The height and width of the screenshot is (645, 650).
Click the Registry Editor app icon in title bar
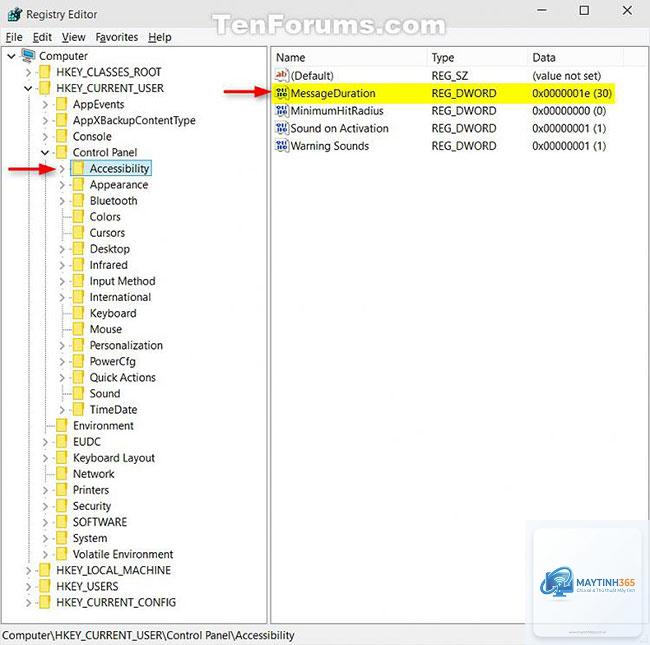tap(15, 14)
